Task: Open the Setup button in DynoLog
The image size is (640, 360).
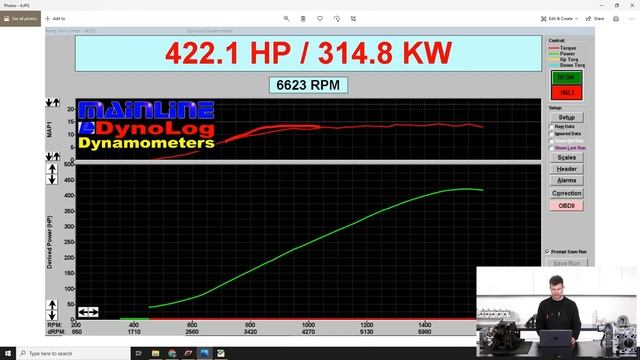Action: pos(567,117)
